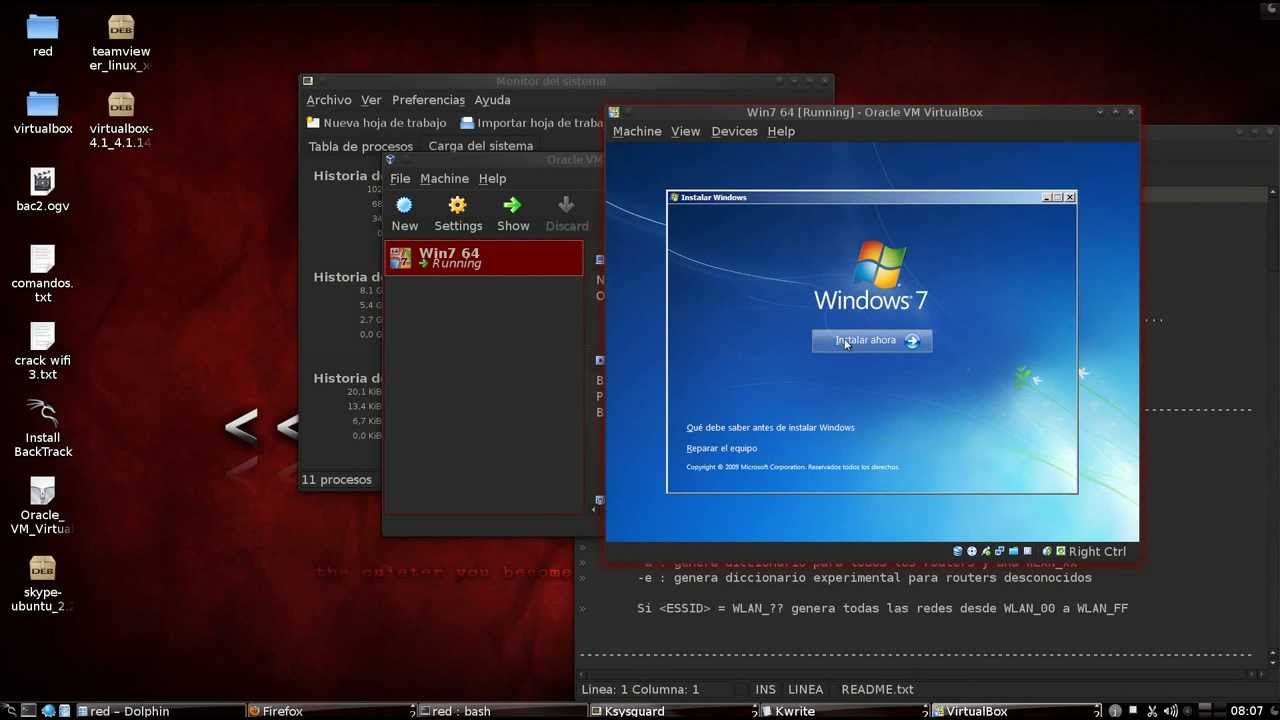Switch to the Carga del sistema tab
The height and width of the screenshot is (720, 1280).
[x=481, y=146]
